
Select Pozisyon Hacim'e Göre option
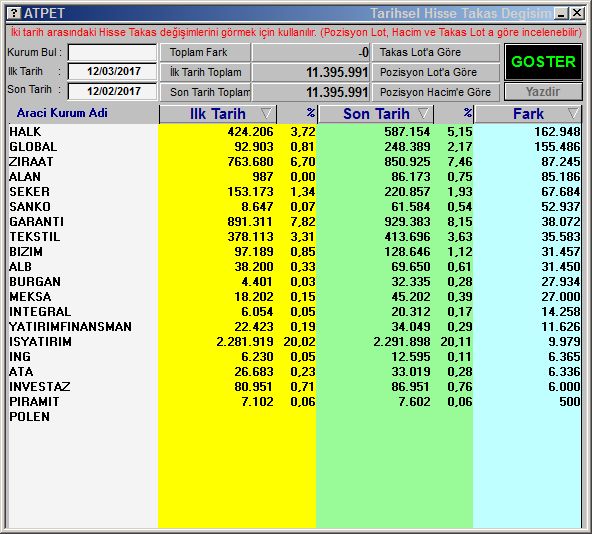point(436,92)
